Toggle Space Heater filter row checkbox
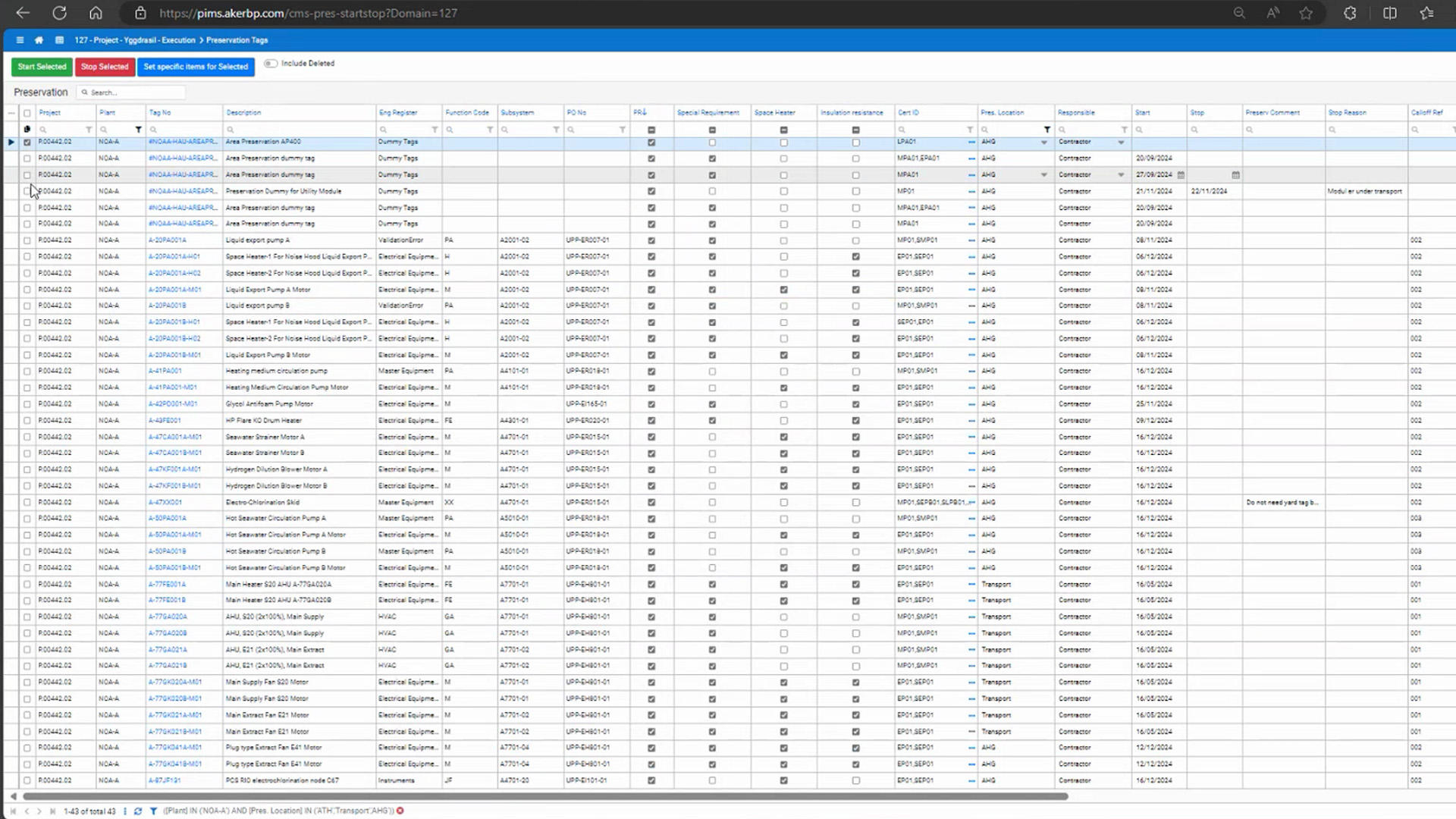Viewport: 1456px width, 819px height. (784, 130)
